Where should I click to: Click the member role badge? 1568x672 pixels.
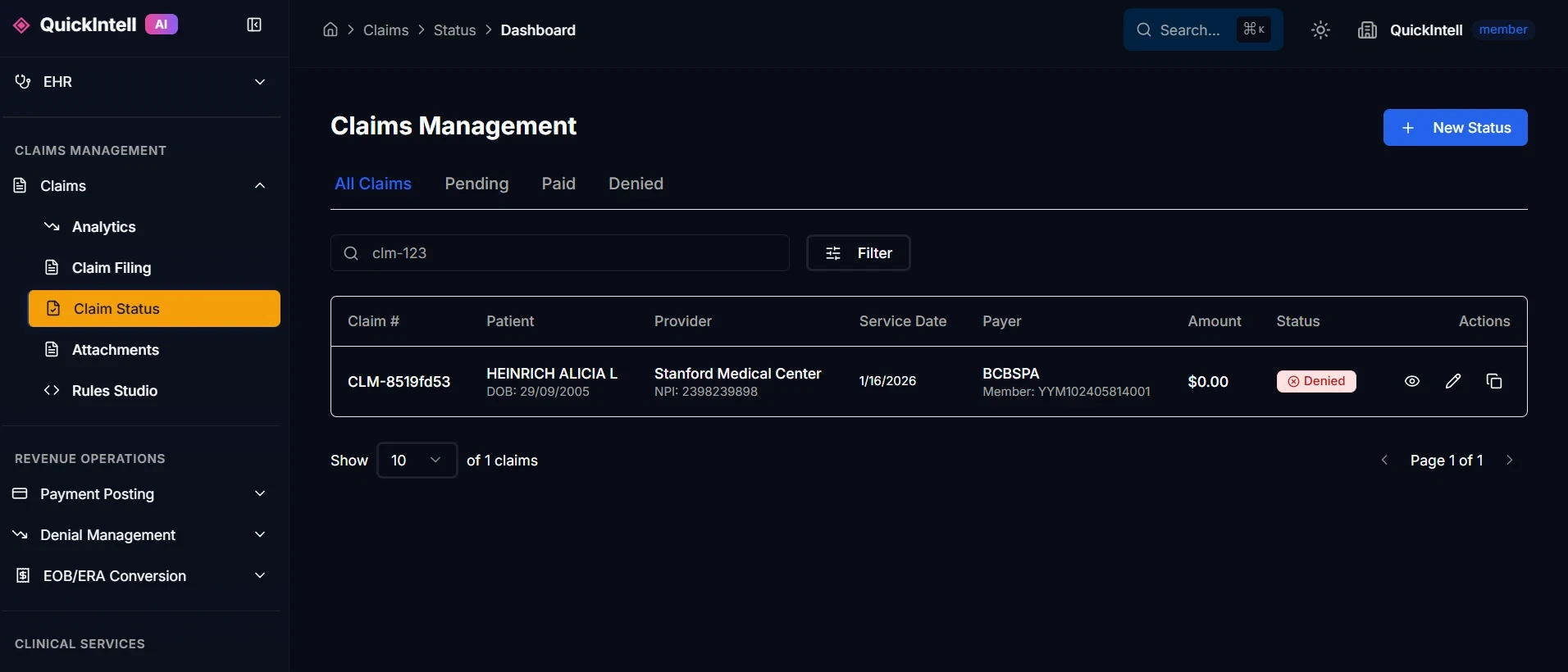1502,30
